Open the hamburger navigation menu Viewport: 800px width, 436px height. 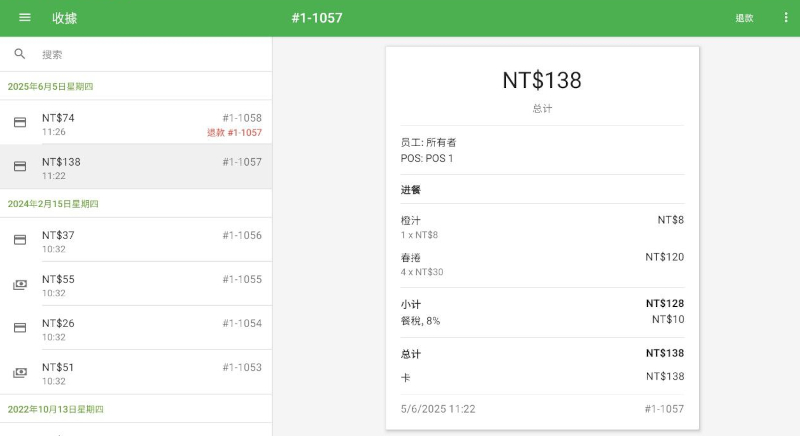click(25, 18)
